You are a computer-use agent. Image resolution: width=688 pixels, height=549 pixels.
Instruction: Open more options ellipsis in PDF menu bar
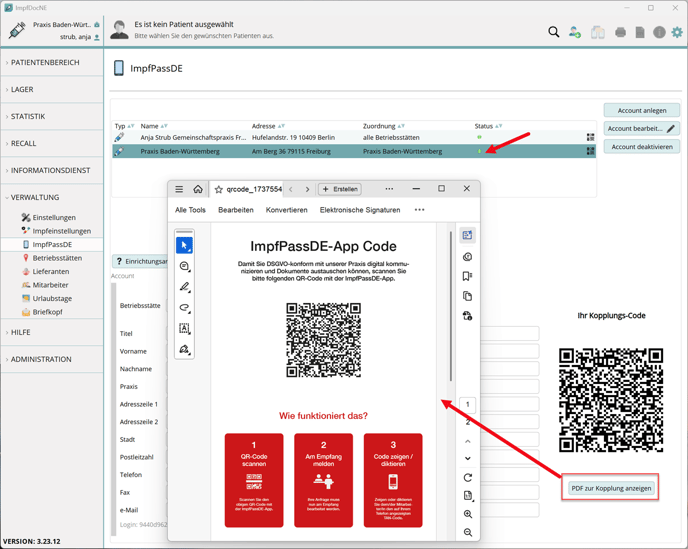coord(419,210)
